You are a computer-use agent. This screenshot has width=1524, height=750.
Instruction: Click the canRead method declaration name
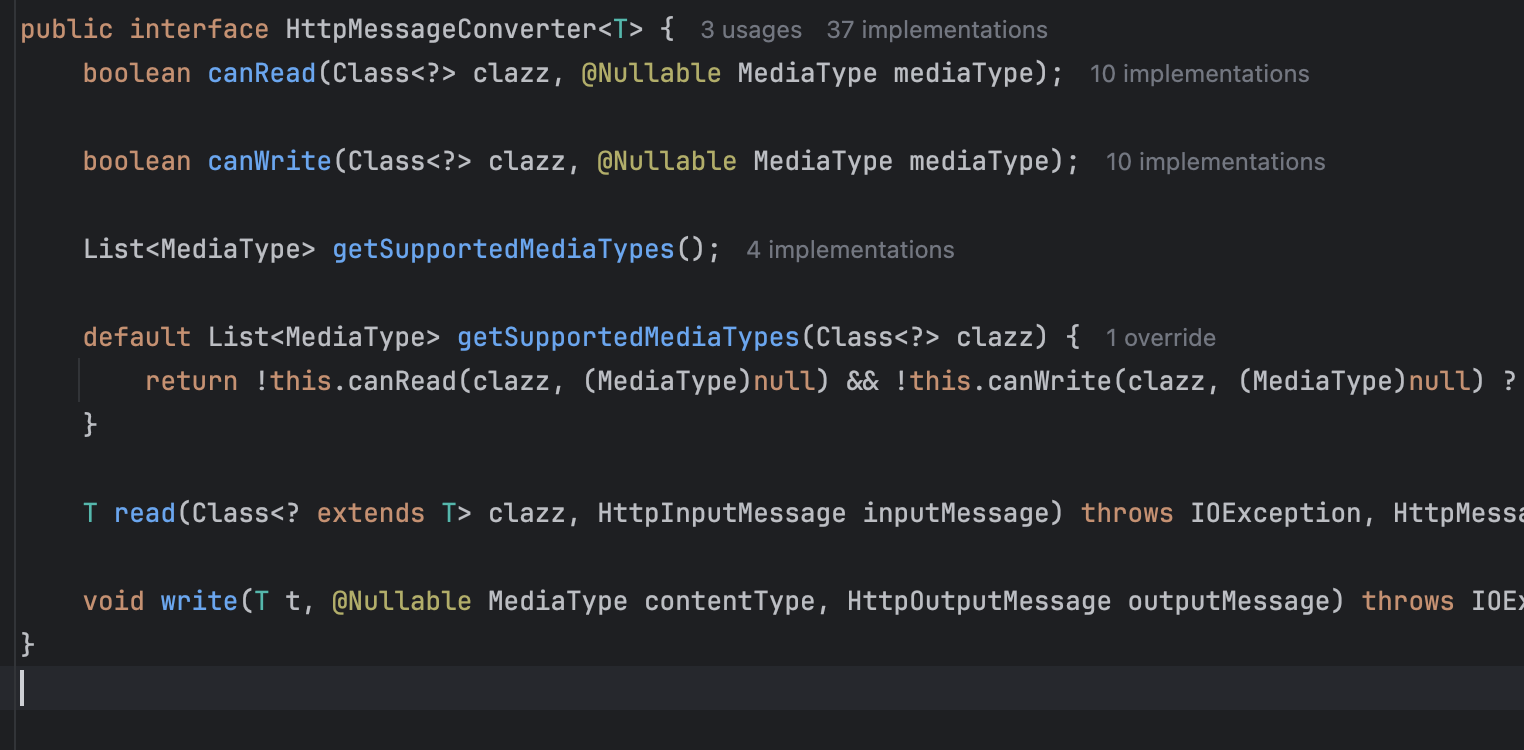[262, 74]
